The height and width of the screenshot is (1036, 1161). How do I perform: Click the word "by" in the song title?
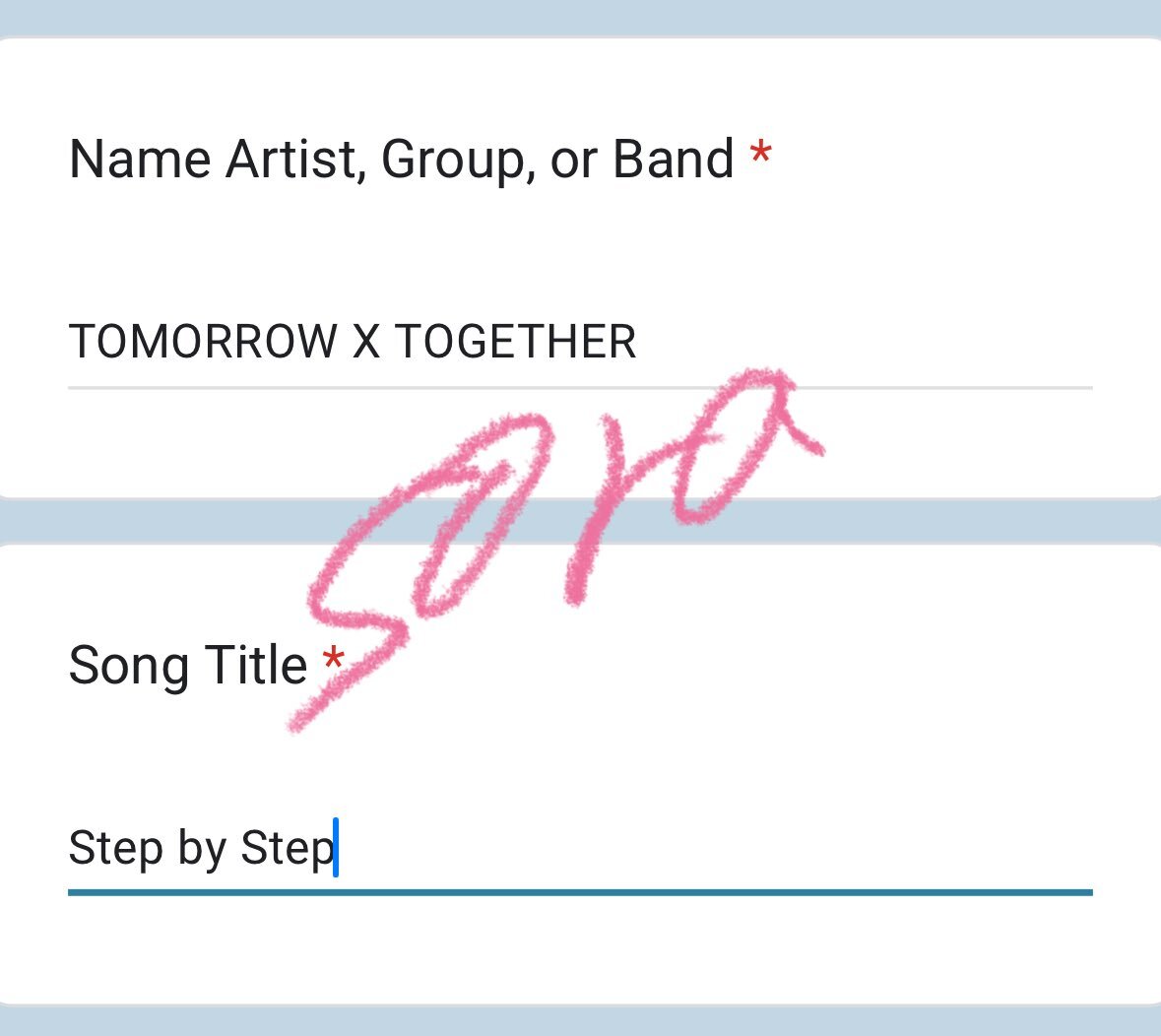point(202,849)
